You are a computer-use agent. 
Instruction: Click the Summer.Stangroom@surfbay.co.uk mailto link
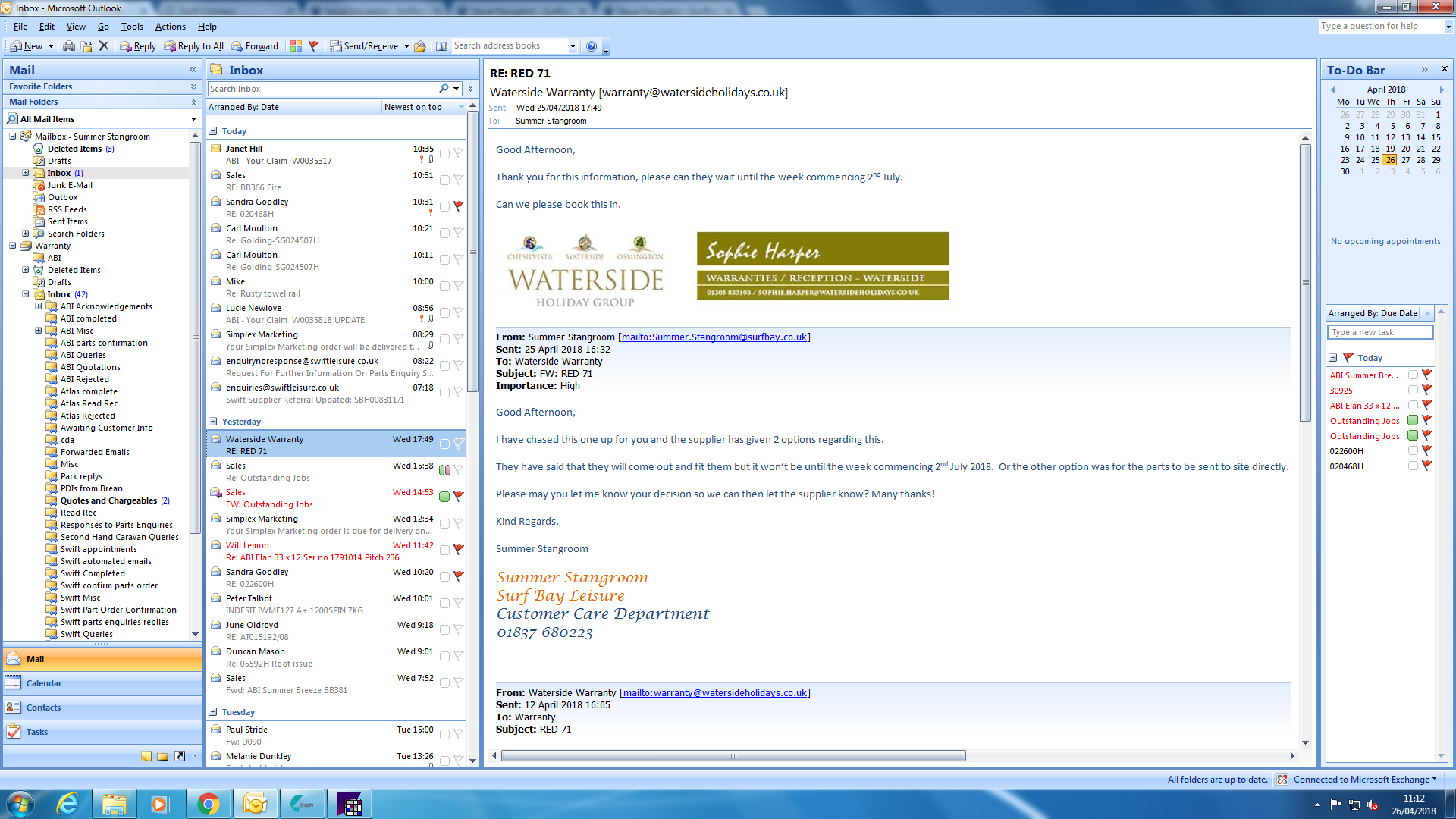click(714, 337)
